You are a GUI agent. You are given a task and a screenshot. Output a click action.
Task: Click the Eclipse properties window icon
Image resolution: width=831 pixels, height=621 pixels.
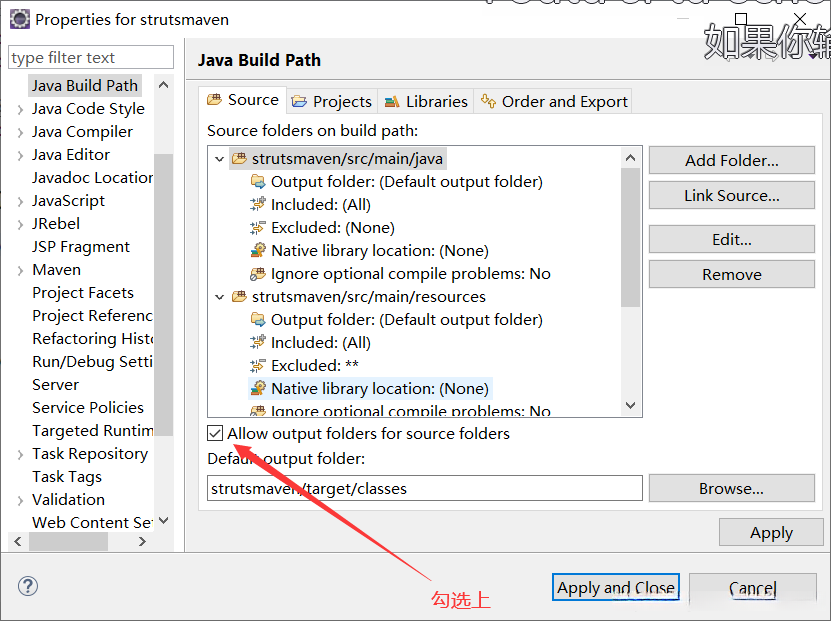click(20, 20)
